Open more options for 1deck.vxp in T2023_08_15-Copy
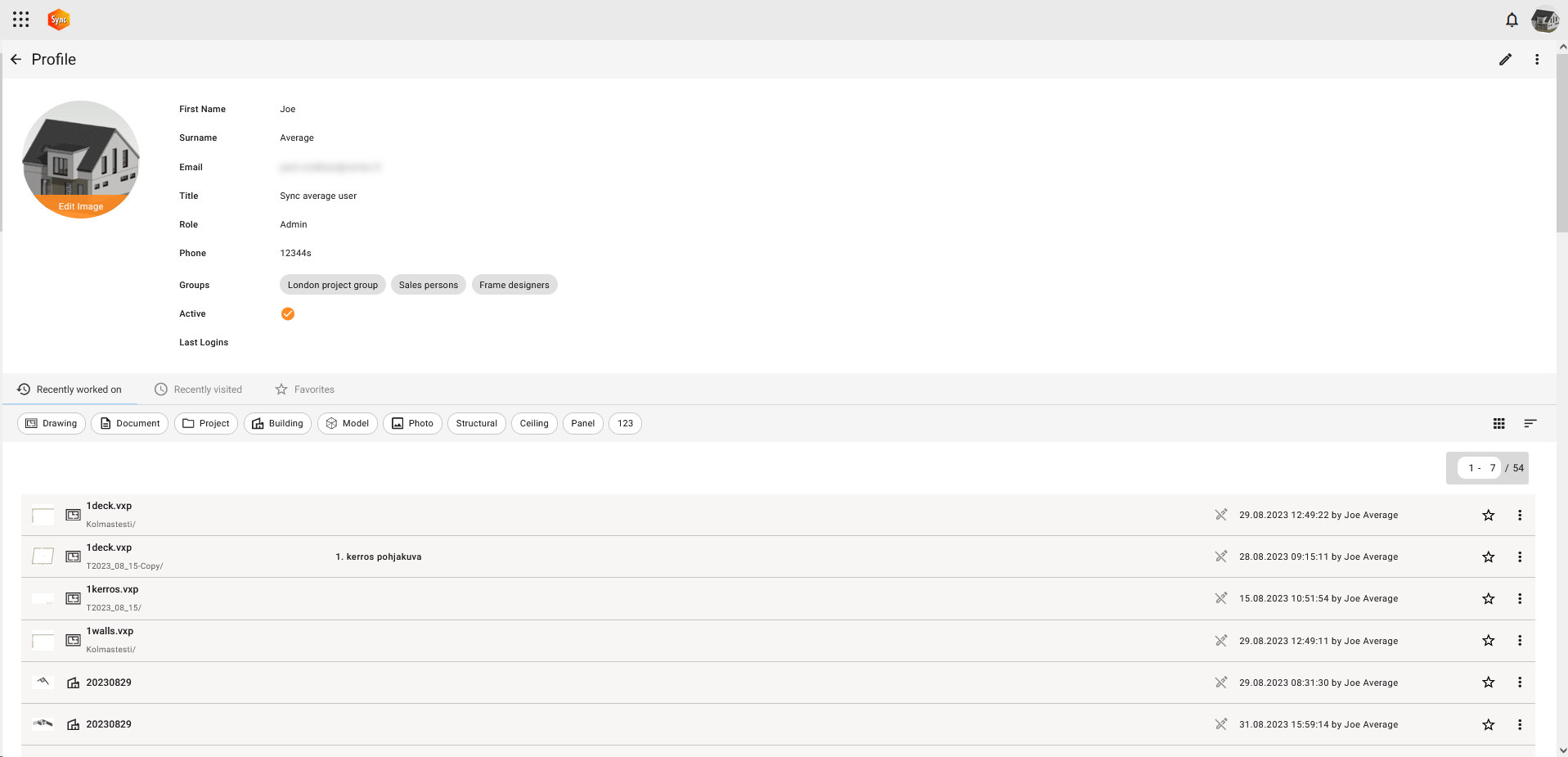Viewport: 1568px width, 757px height. tap(1520, 557)
